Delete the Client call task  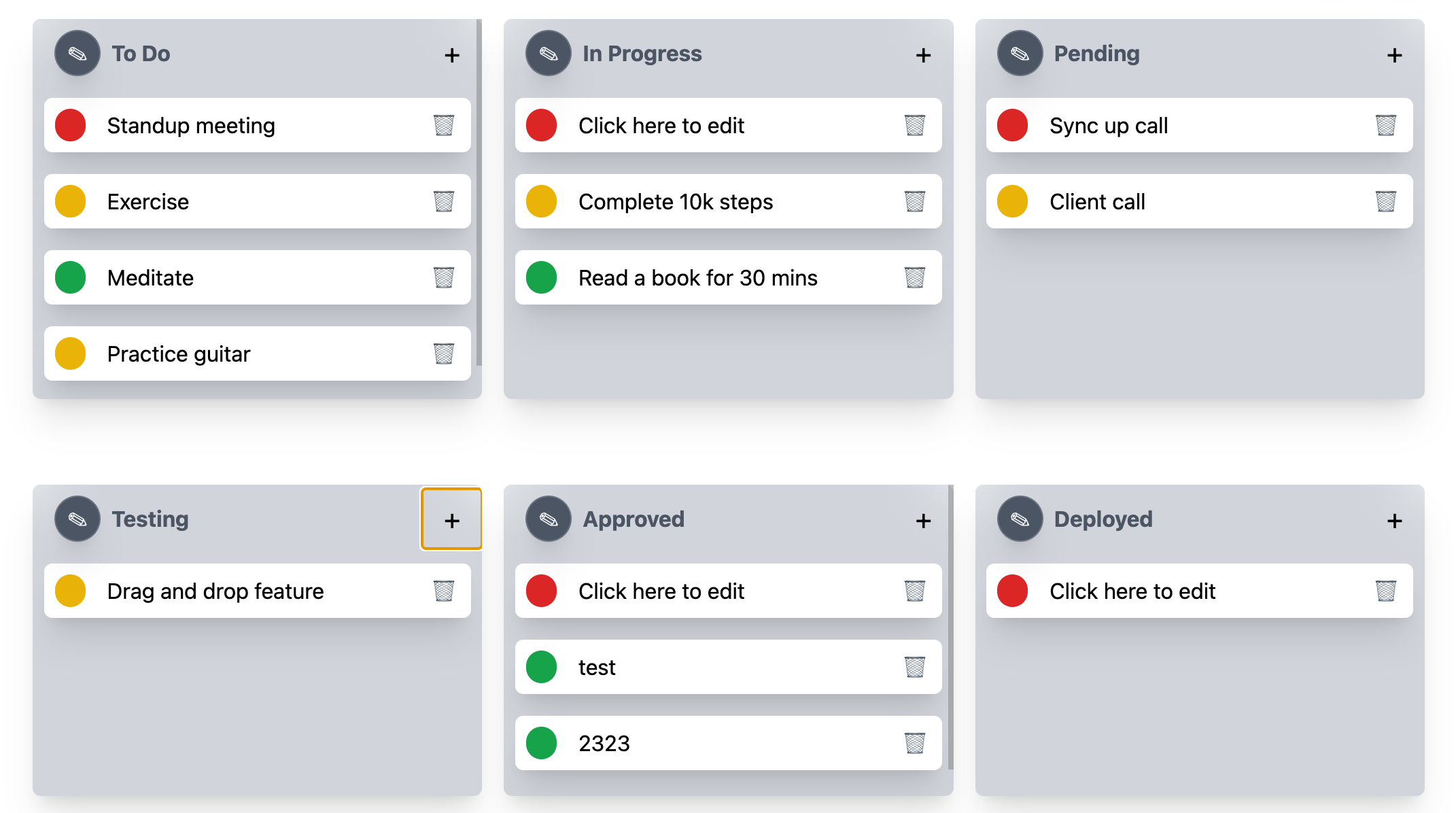(1385, 201)
